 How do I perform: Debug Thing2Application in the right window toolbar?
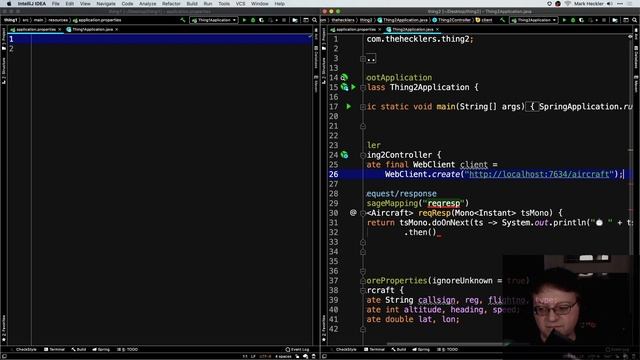click(573, 20)
